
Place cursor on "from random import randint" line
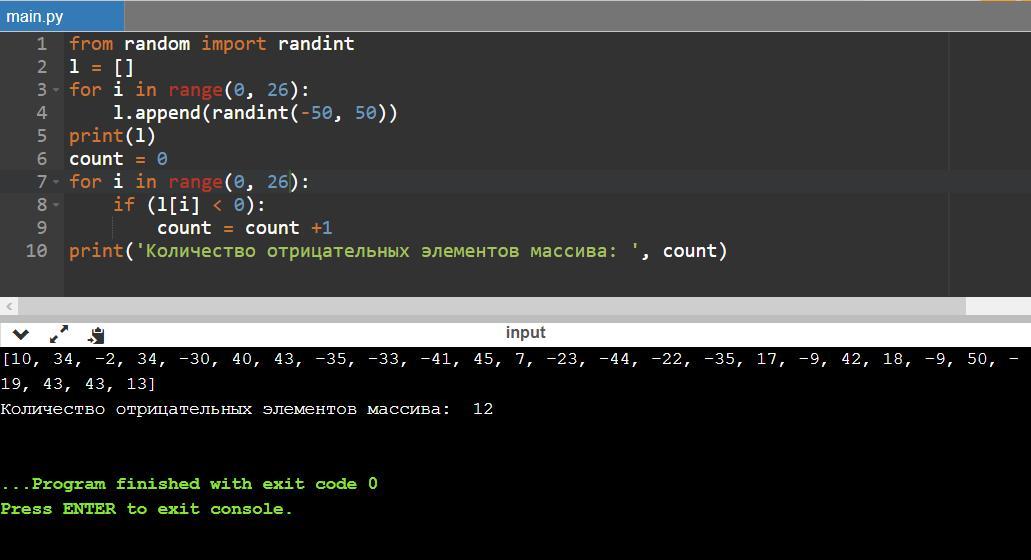pos(212,44)
